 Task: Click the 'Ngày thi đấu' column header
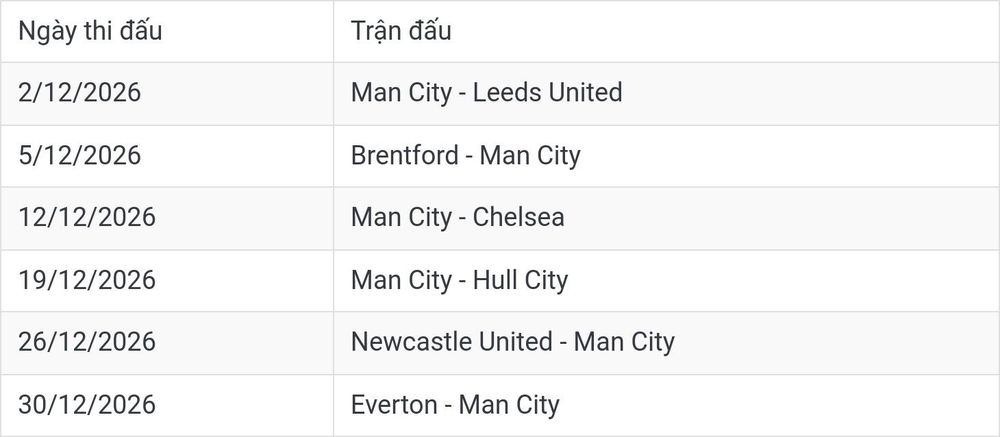90,31
